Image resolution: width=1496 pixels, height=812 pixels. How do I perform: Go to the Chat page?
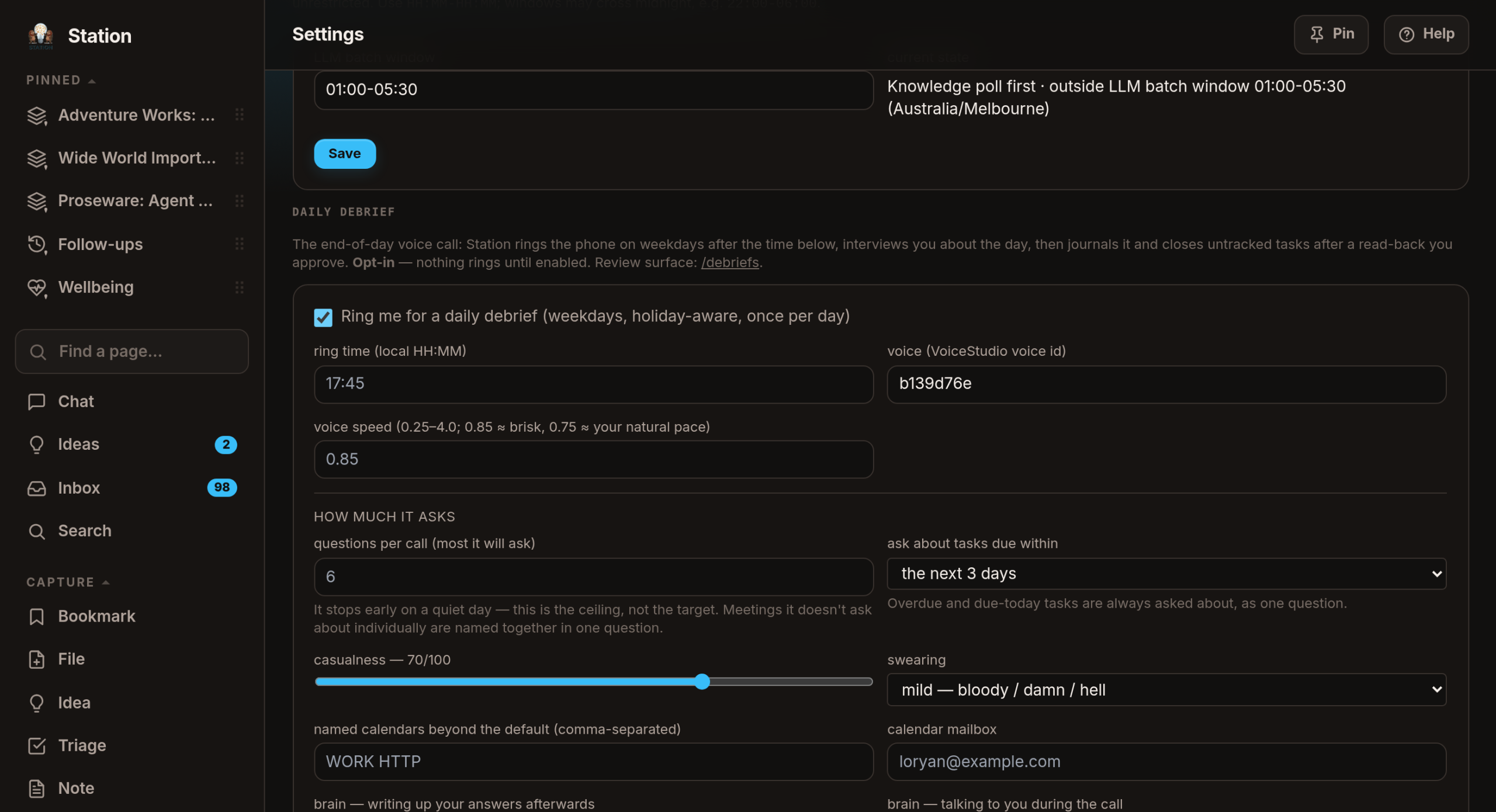tap(132, 402)
